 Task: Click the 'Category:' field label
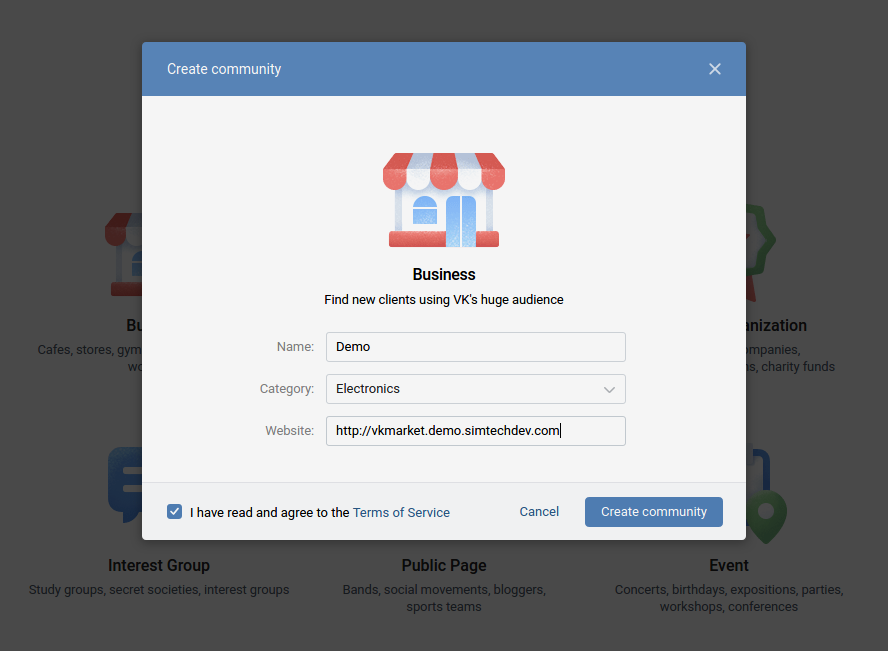tap(287, 389)
